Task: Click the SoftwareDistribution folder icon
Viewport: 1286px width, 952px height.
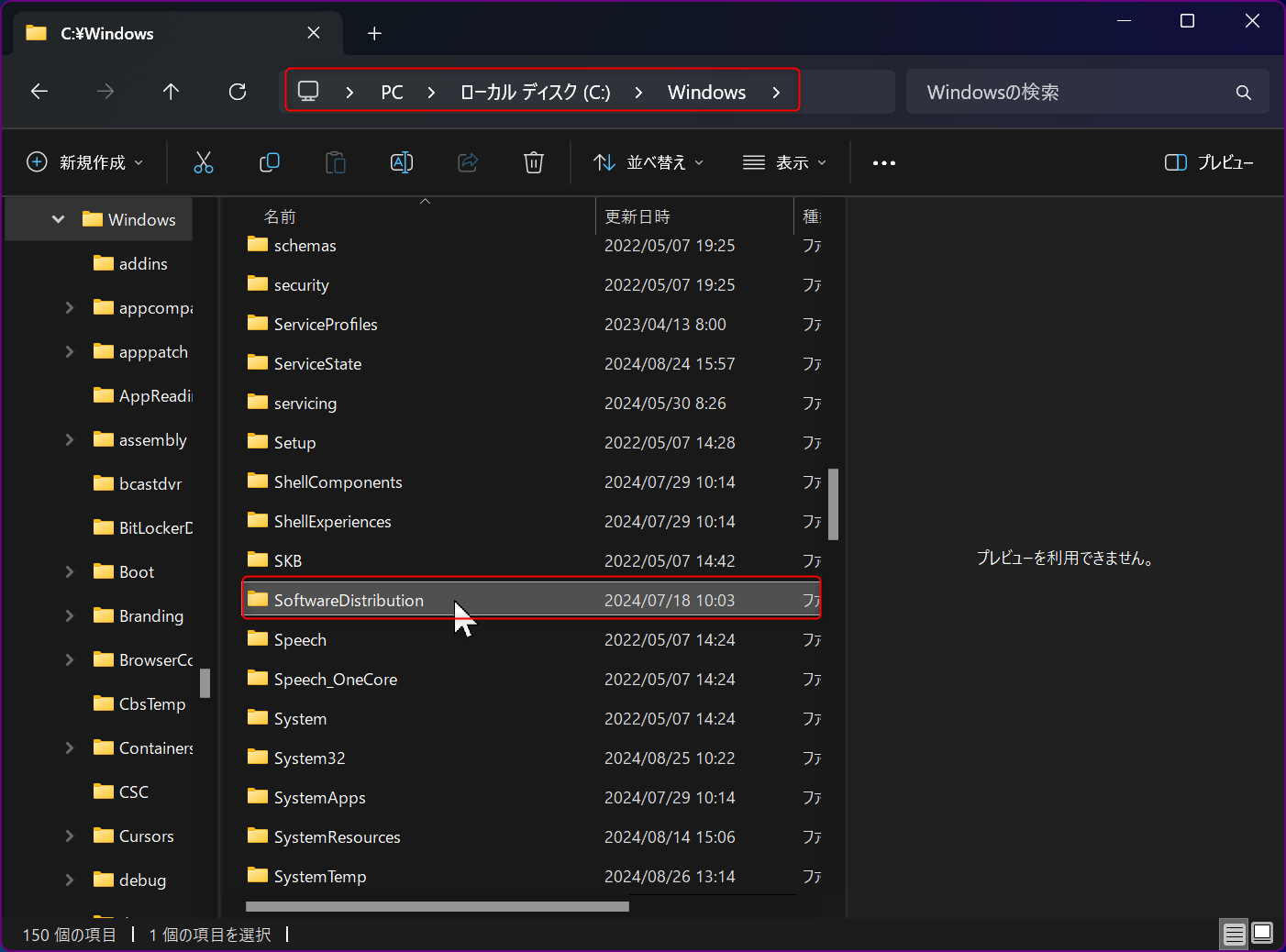Action: coord(258,600)
